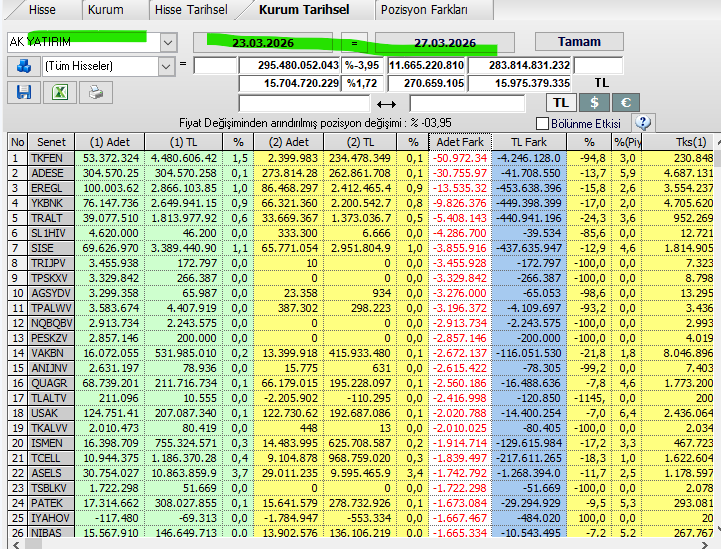
Task: Select the TKFEN row
Action: click(x=360, y=158)
